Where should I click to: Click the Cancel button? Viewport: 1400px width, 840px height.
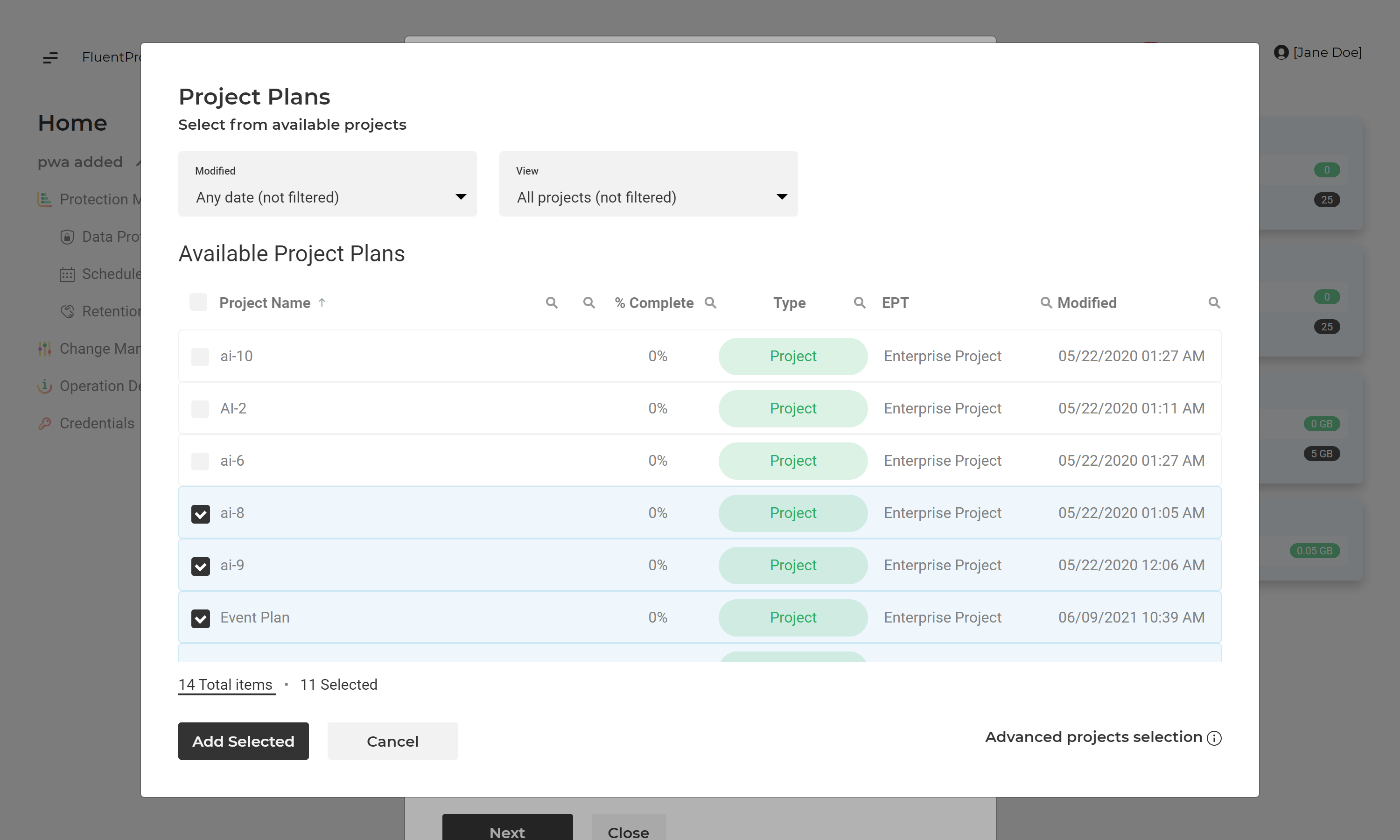pyautogui.click(x=392, y=741)
